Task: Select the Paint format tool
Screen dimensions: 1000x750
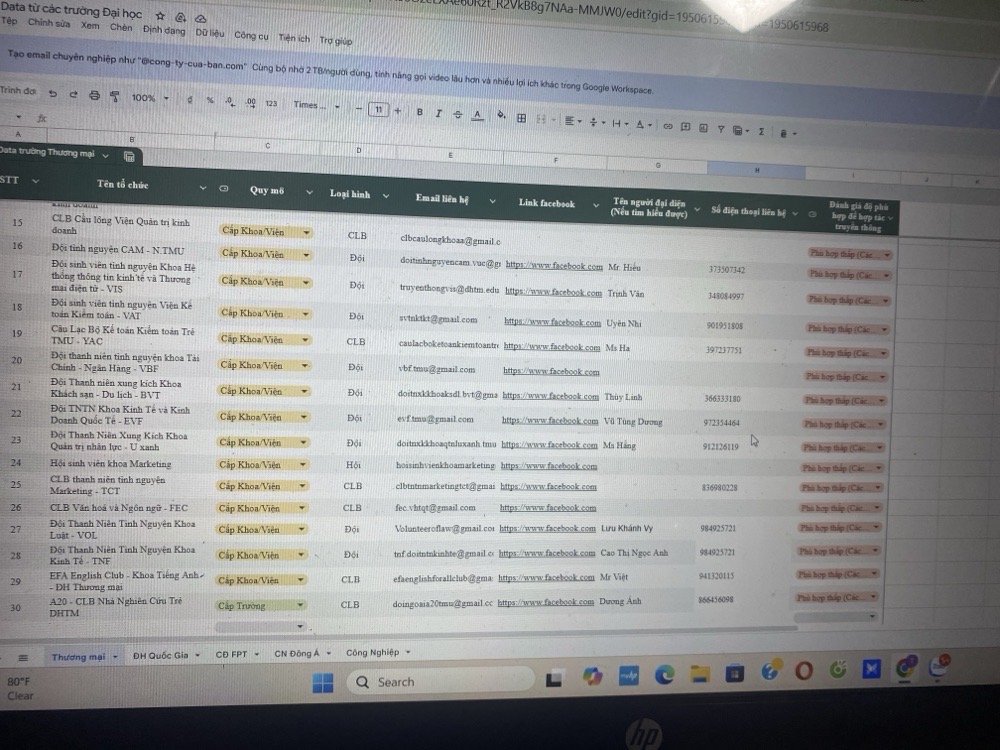Action: 114,96
